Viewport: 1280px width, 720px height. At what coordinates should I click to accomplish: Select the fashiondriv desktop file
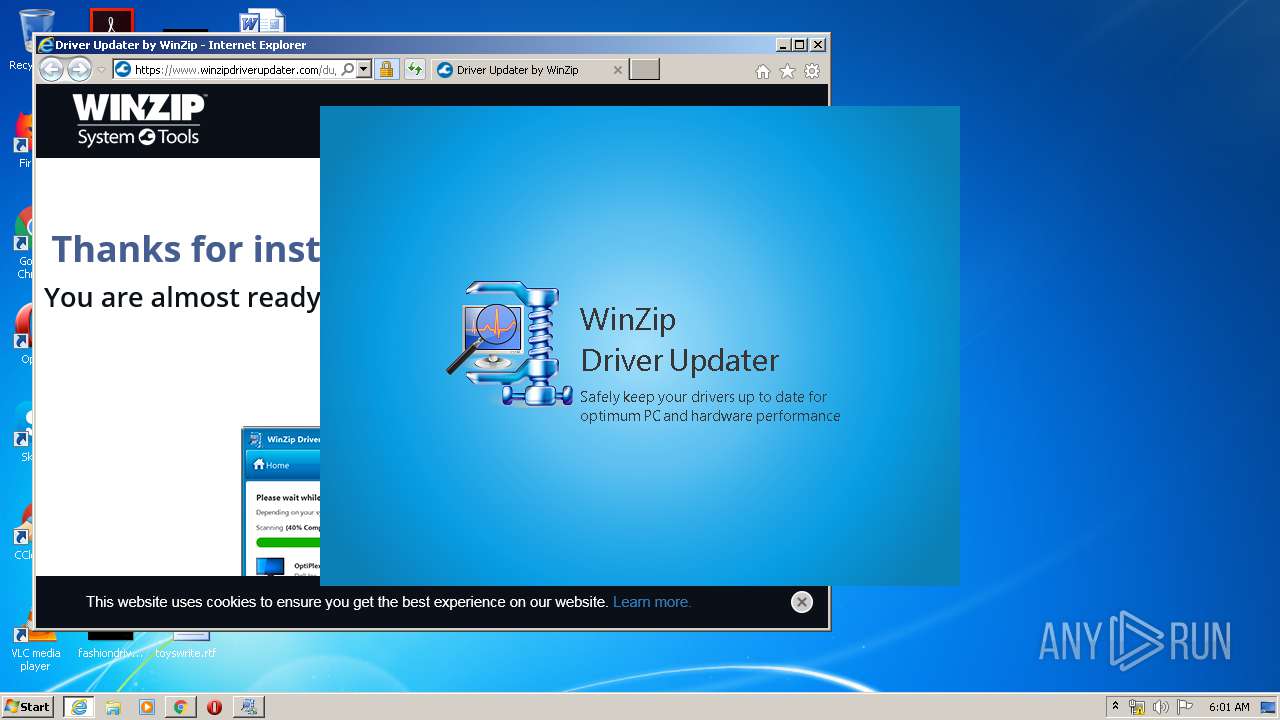pos(110,644)
